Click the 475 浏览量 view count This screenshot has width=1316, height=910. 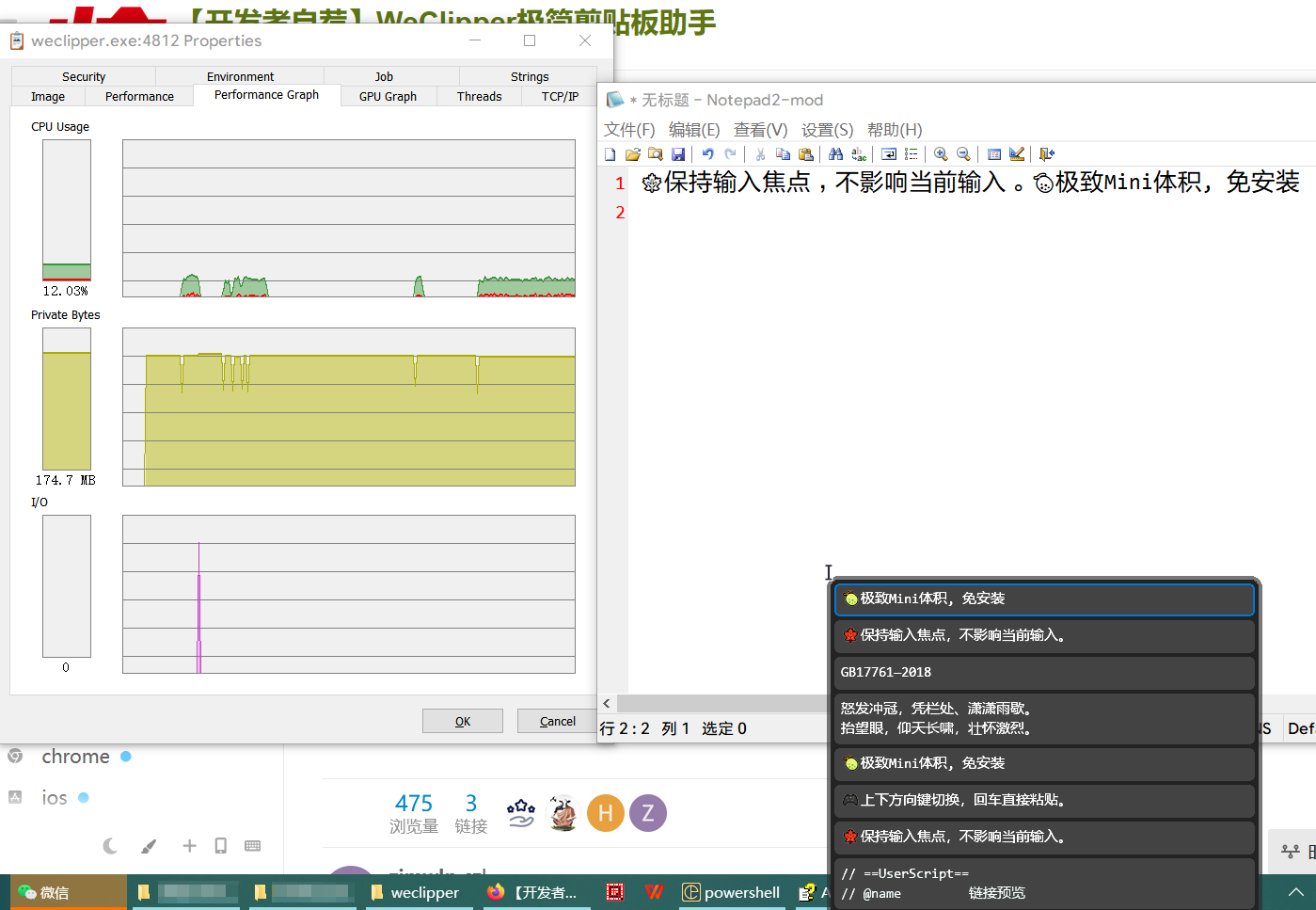click(414, 814)
